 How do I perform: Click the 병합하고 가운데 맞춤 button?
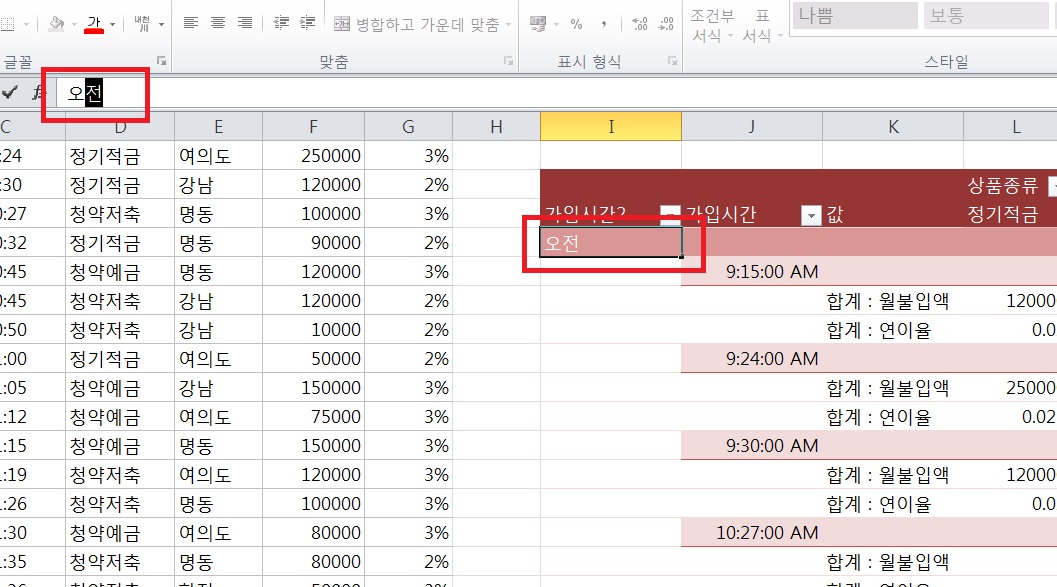pyautogui.click(x=422, y=23)
